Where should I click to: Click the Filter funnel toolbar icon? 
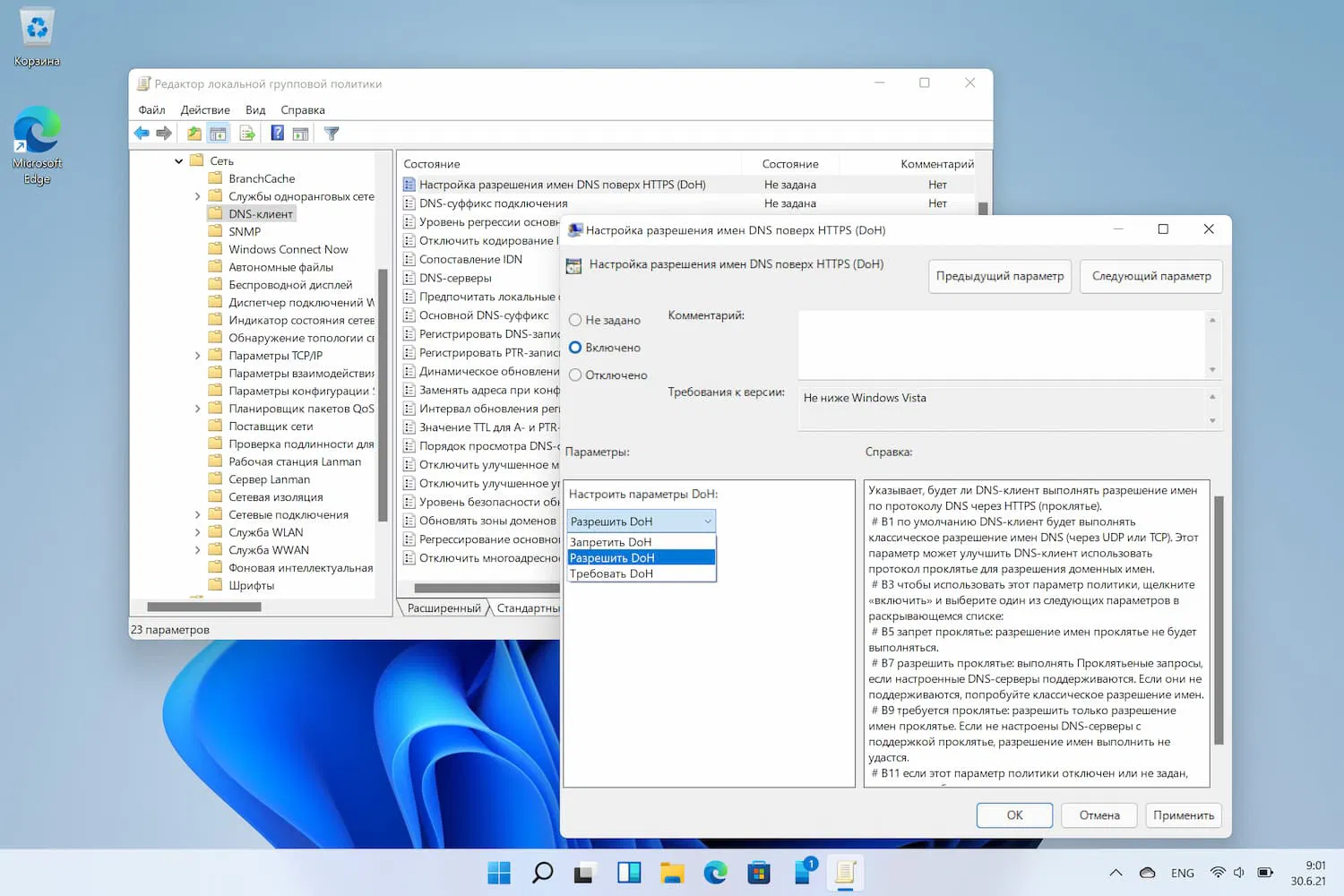pos(332,134)
